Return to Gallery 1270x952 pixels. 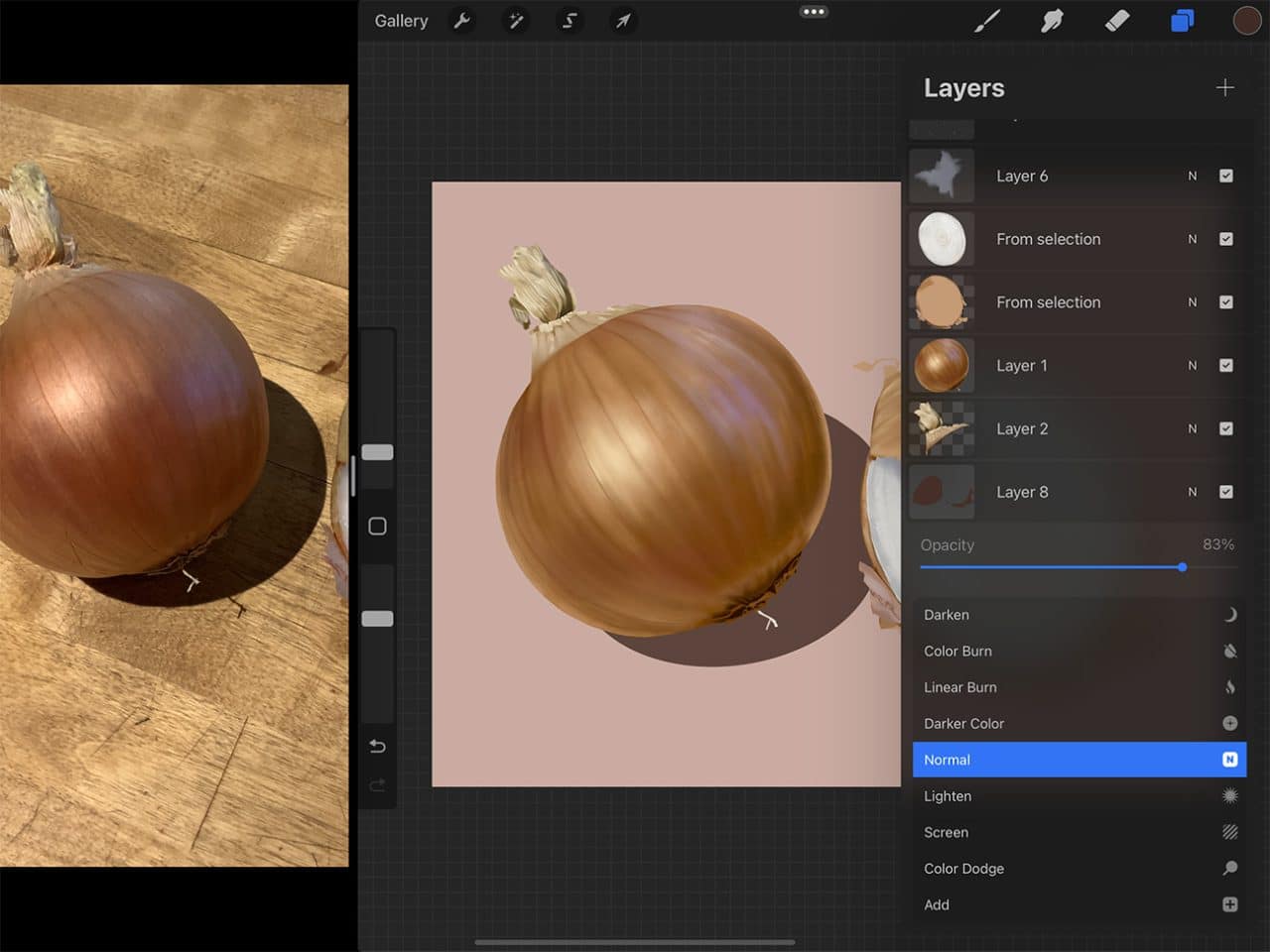tap(400, 20)
